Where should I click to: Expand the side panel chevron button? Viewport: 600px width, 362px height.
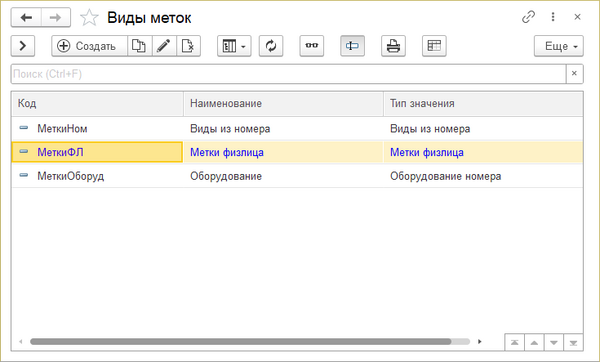tap(23, 46)
